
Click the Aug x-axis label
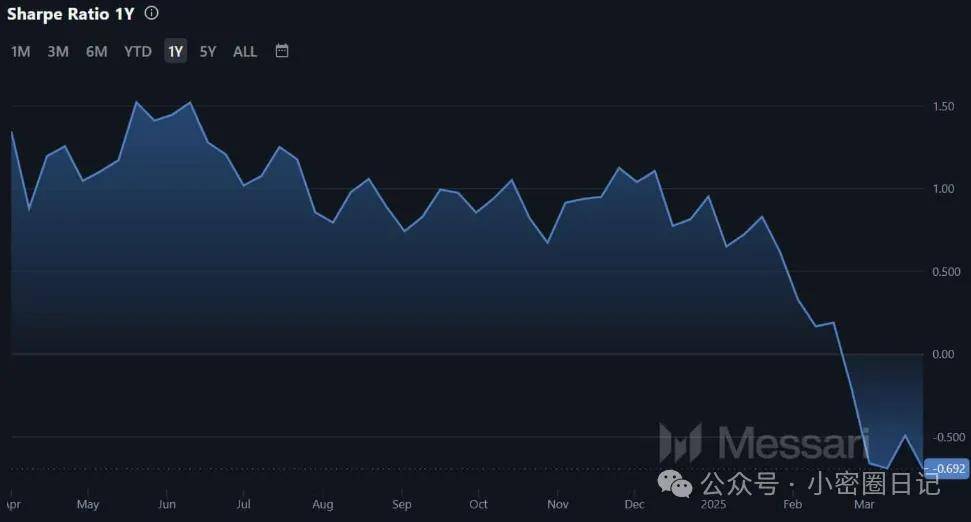[x=323, y=505]
